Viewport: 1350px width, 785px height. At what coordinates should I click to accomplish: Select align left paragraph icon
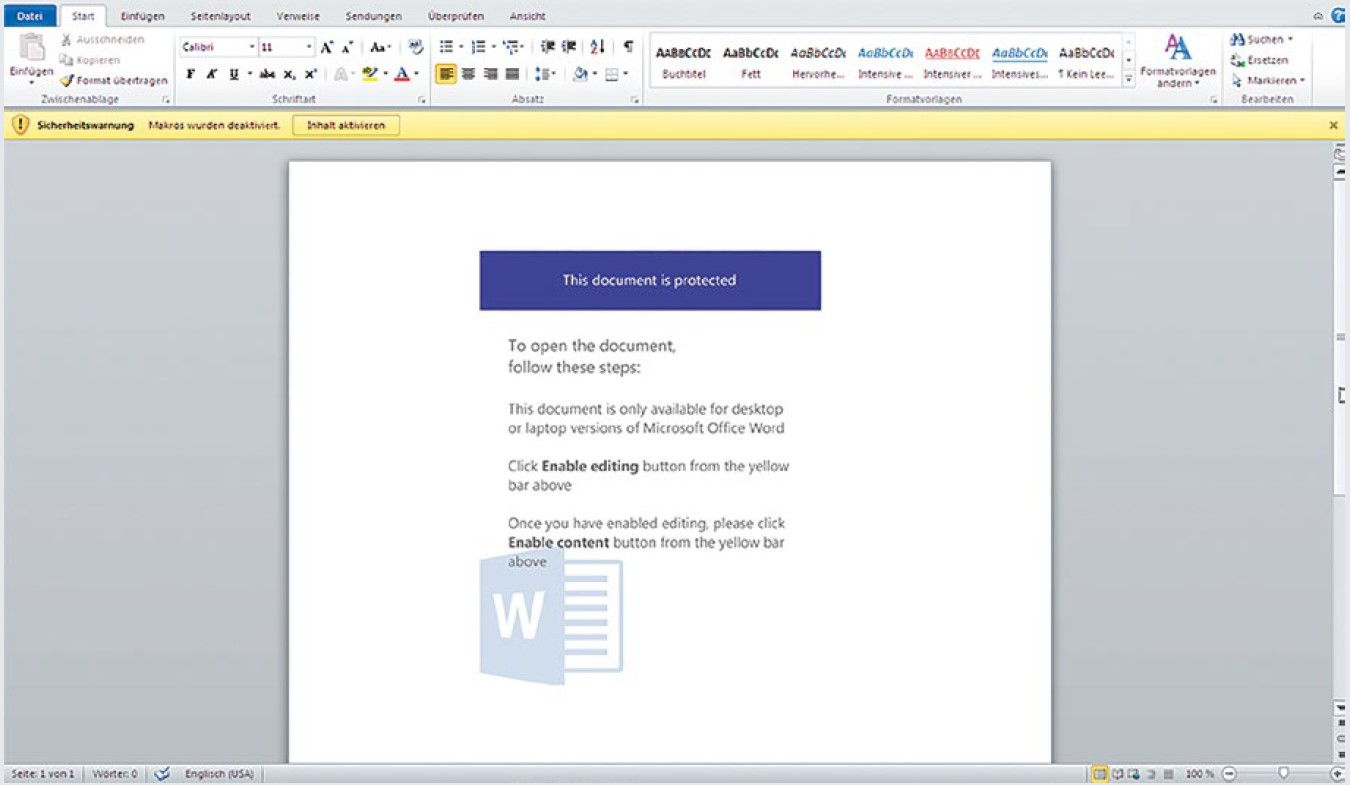pyautogui.click(x=446, y=74)
